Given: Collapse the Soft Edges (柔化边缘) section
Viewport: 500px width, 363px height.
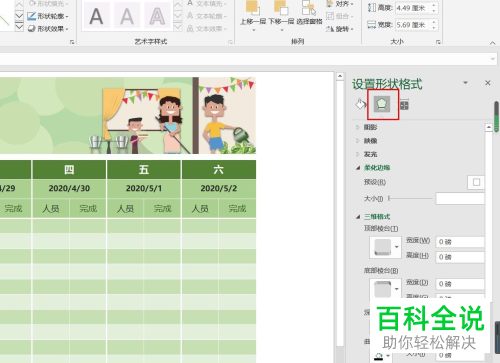Looking at the screenshot, I should [x=358, y=168].
